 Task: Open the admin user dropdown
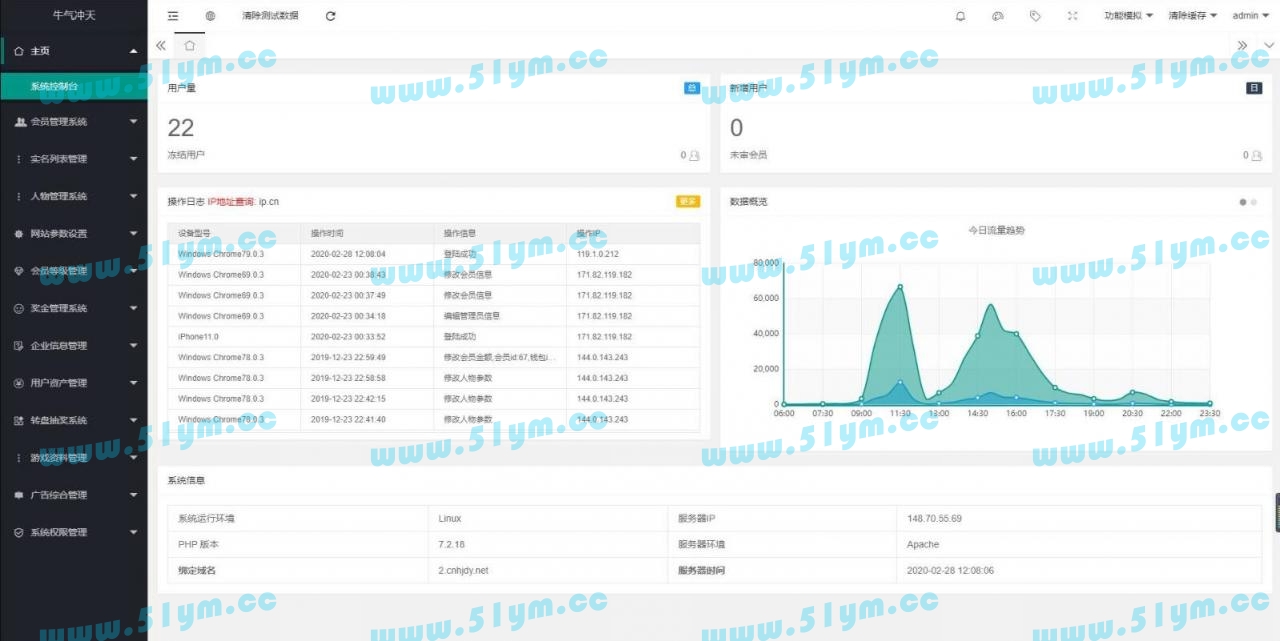[x=1250, y=16]
